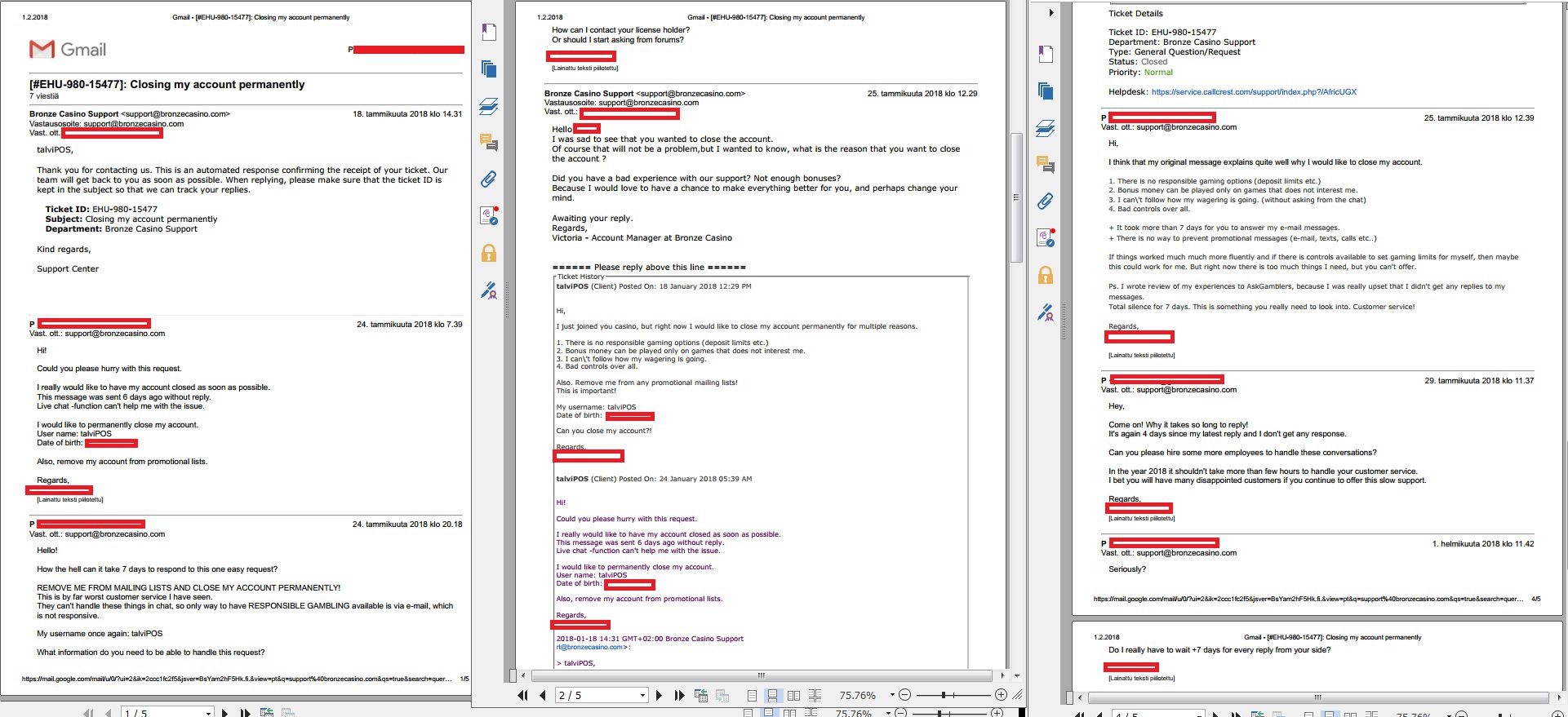Go to previous page in middle window
The width and height of the screenshot is (1568, 717).
tap(542, 695)
